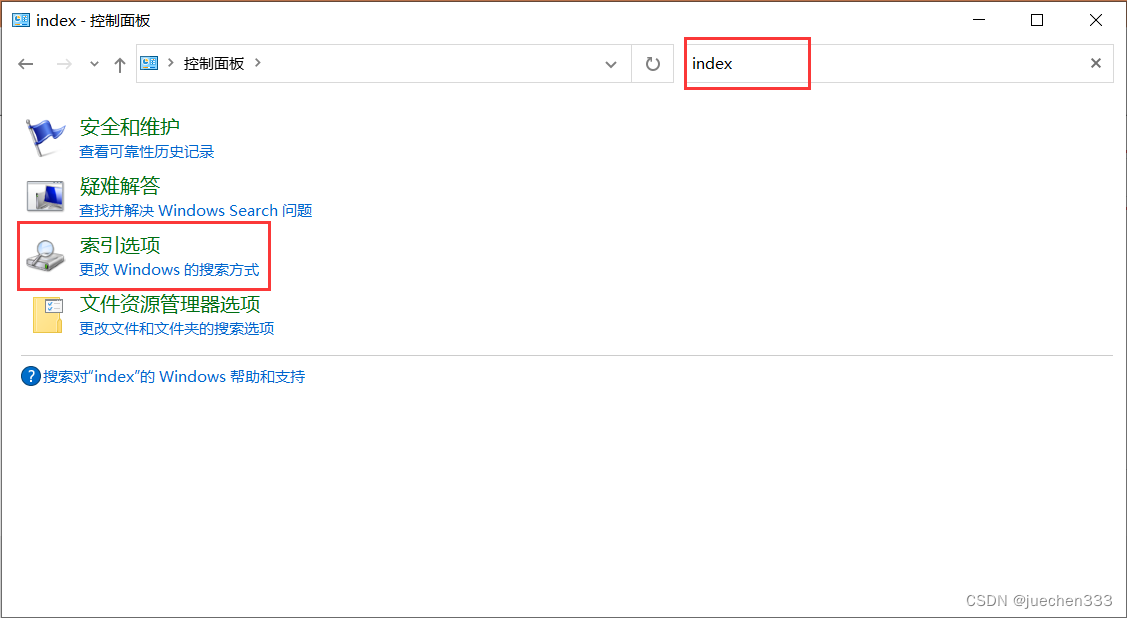Refresh the Control Panel results
The height and width of the screenshot is (618, 1127).
(x=653, y=64)
